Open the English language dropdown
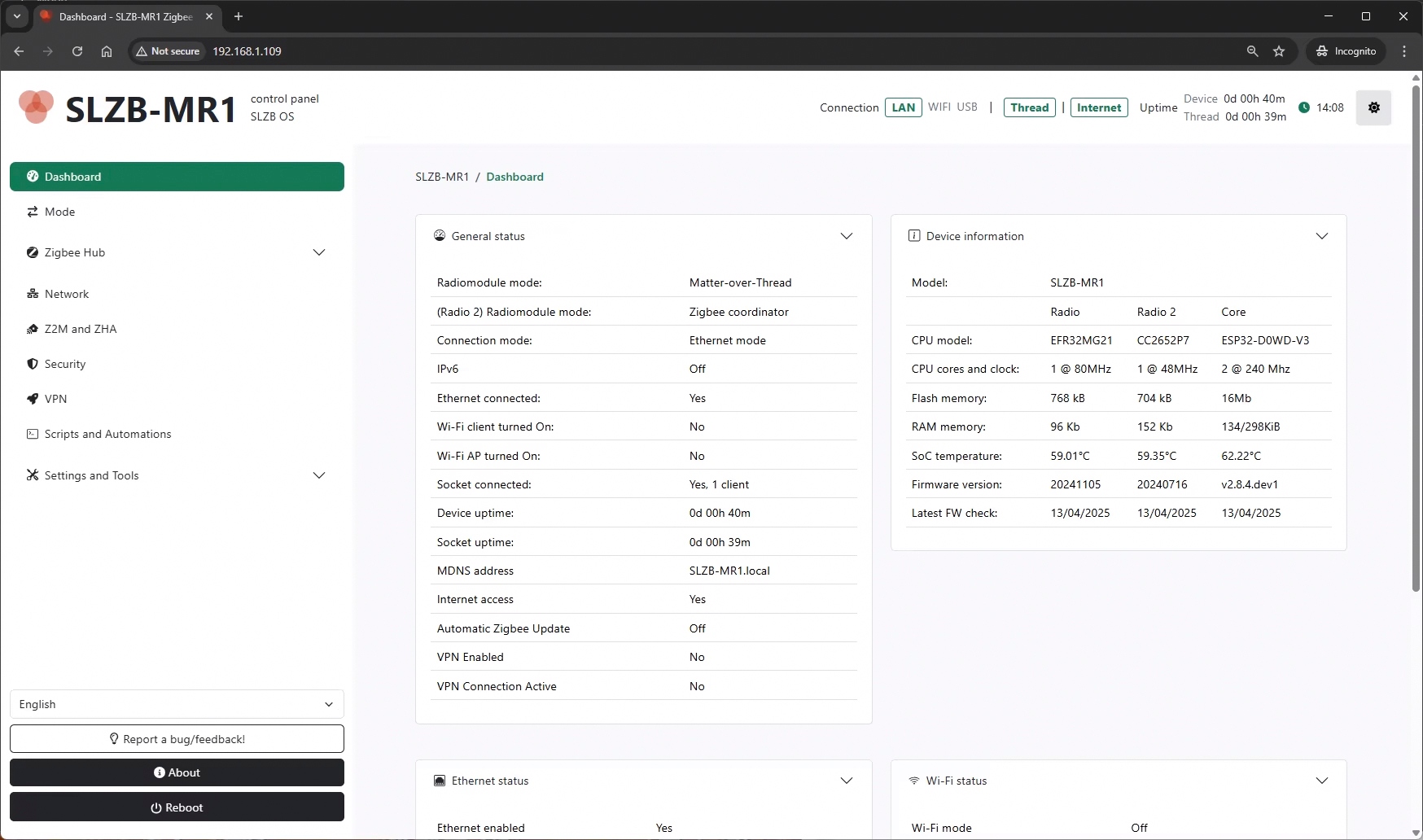The width and height of the screenshot is (1423, 840). pos(177,704)
